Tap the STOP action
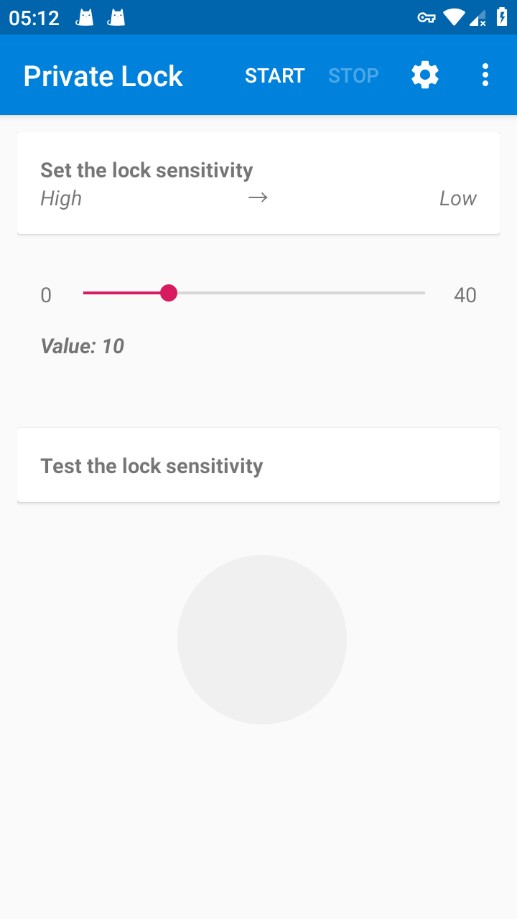The height and width of the screenshot is (919, 517). 353,76
